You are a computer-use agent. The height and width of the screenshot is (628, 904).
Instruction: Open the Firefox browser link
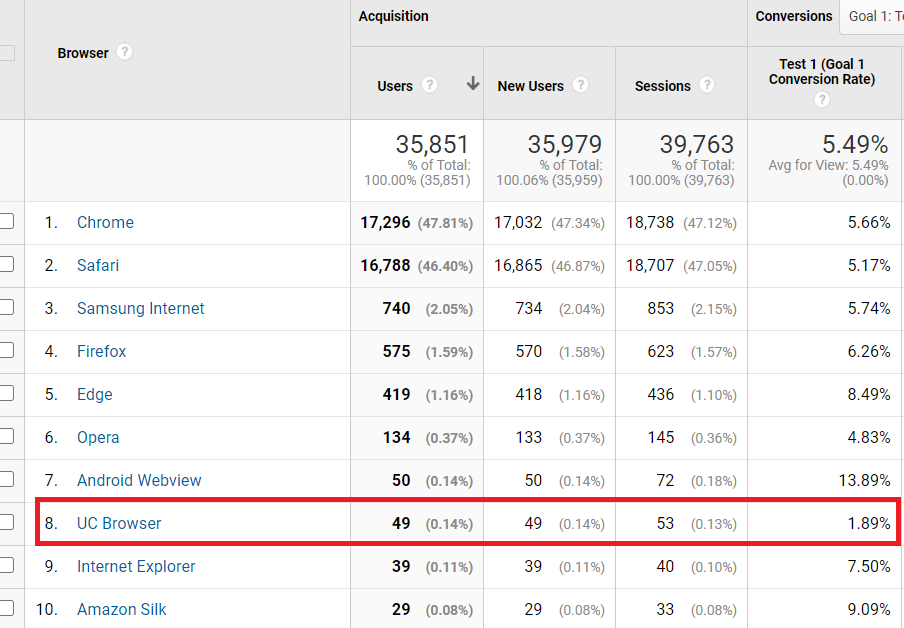101,351
